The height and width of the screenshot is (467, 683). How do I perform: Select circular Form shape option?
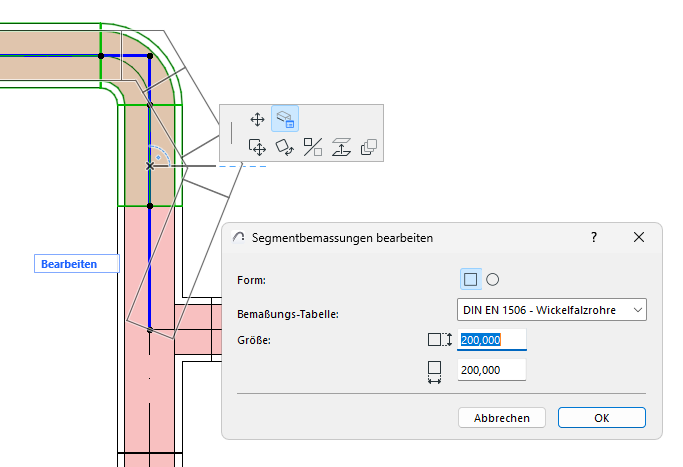(x=492, y=279)
